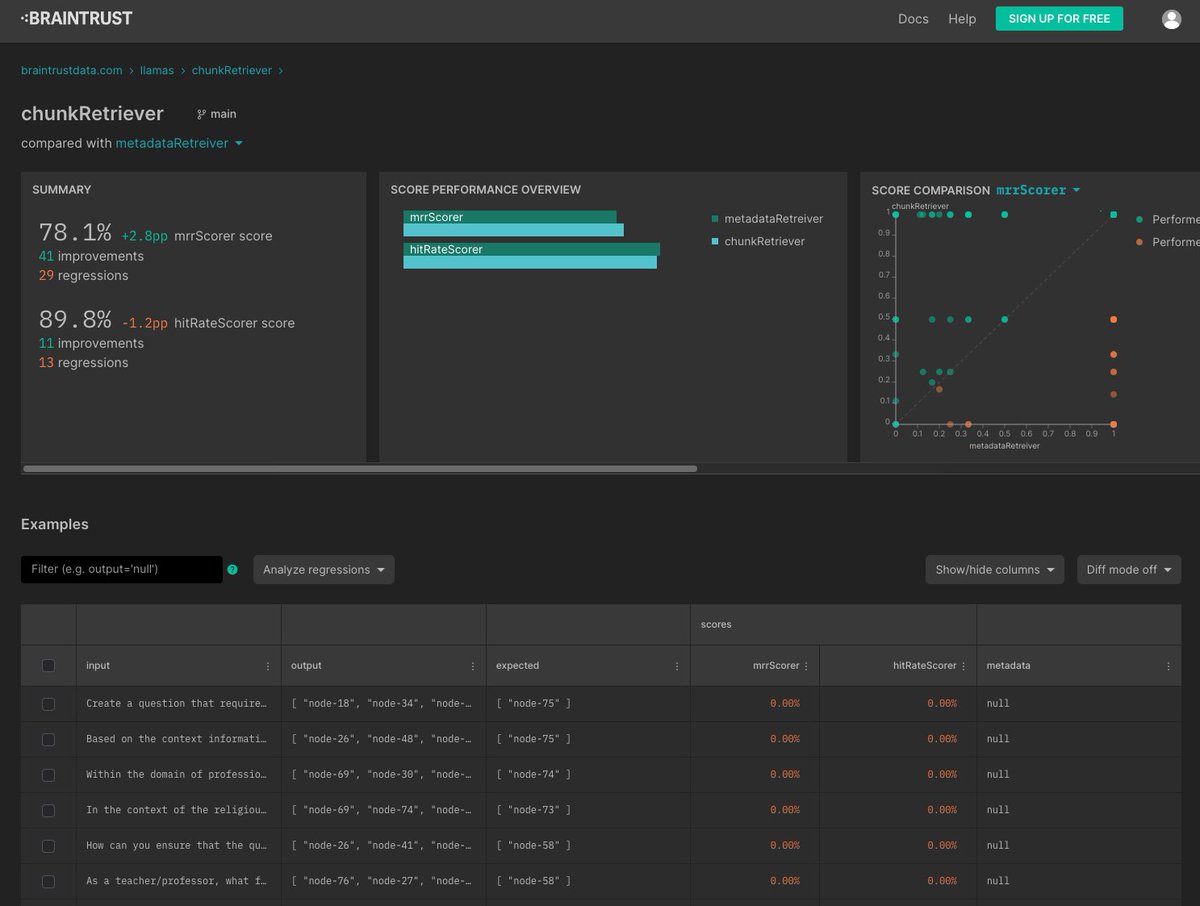Click the 78.1% mrrScorer score value
The width and height of the screenshot is (1200, 906).
coord(75,233)
